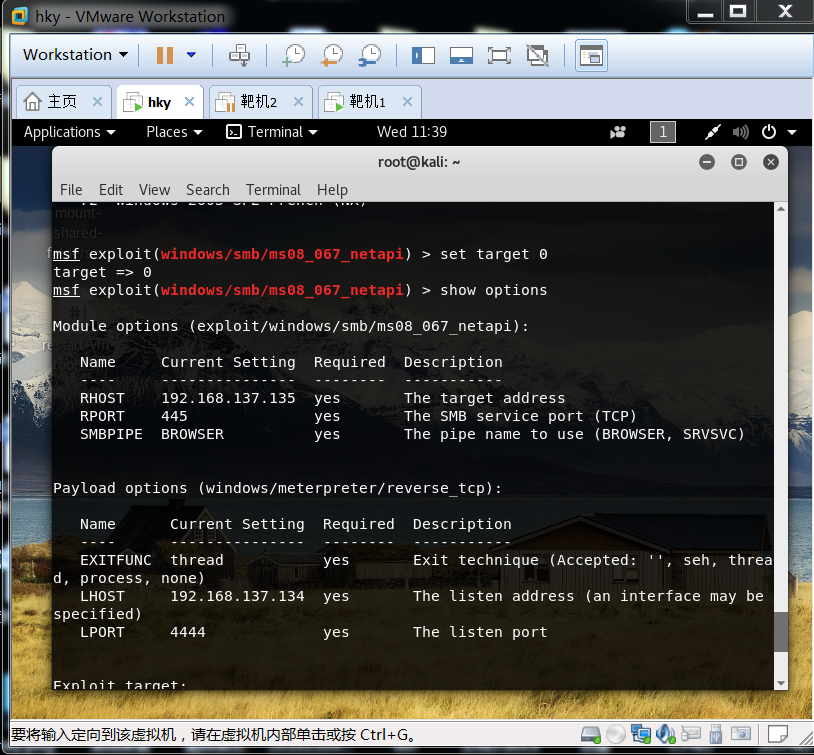Click the network adapter status icon
The height and width of the screenshot is (755, 814).
tap(641, 734)
